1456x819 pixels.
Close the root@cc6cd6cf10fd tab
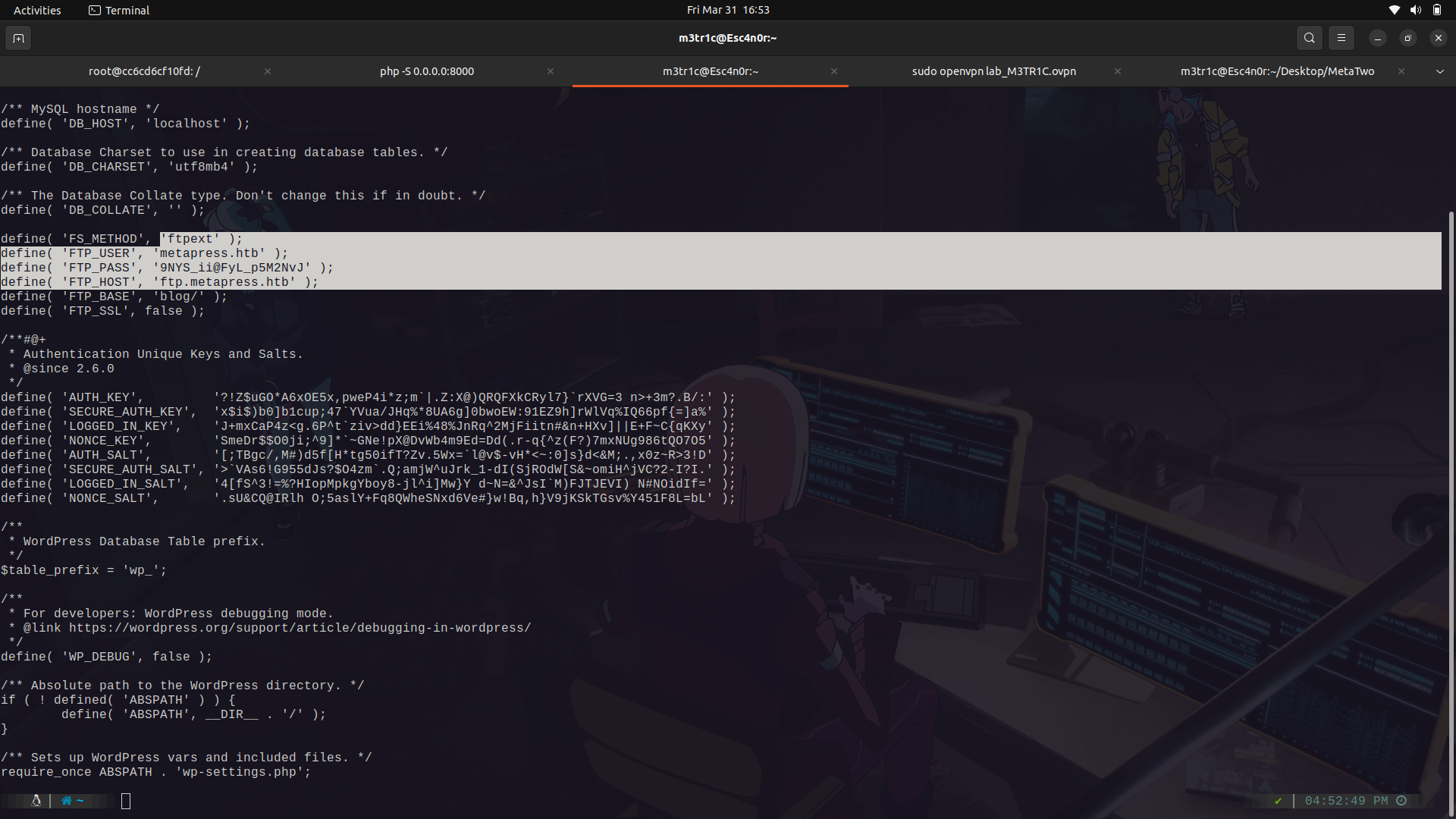(267, 71)
